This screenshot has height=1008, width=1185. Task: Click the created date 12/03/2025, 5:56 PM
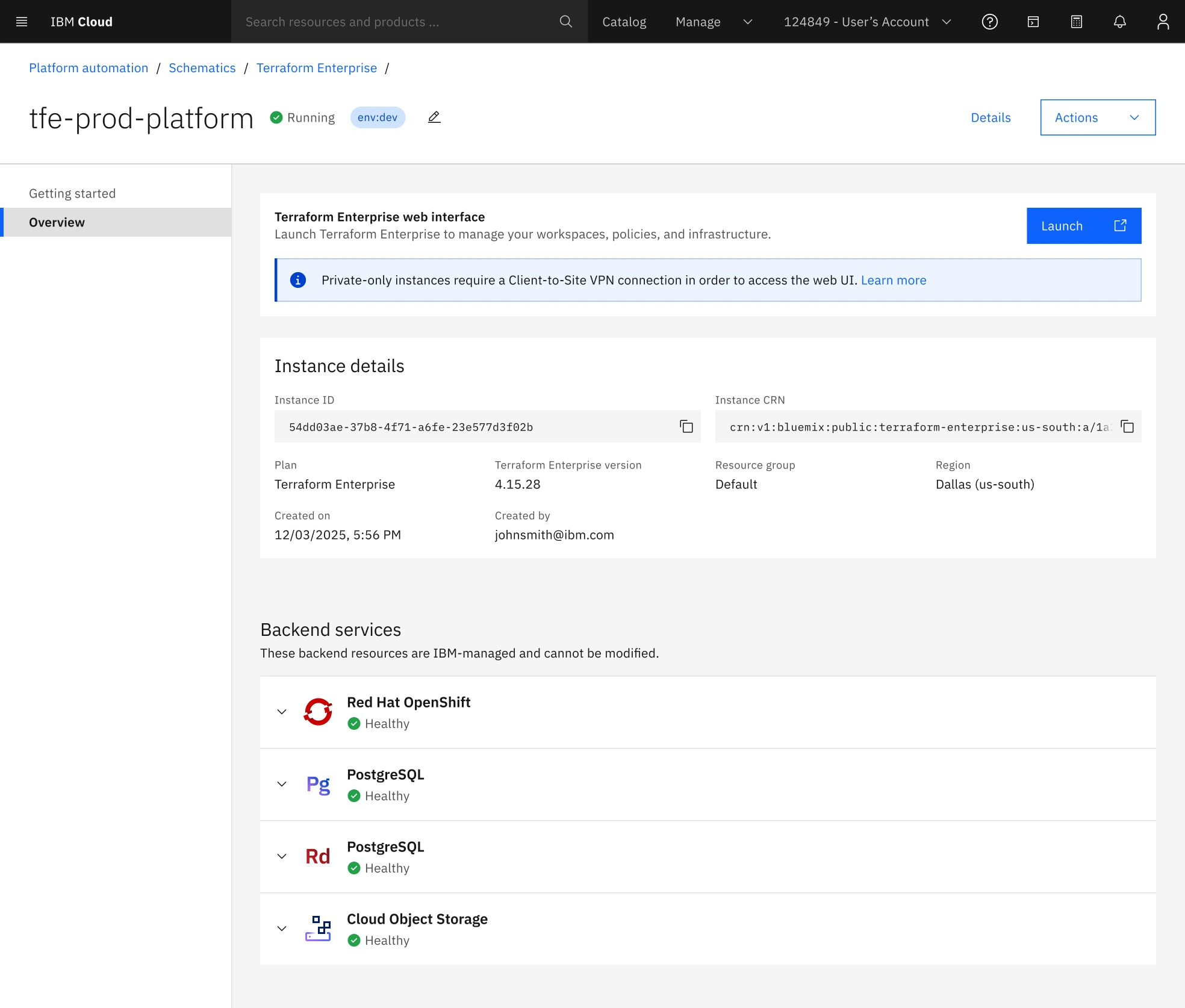338,535
